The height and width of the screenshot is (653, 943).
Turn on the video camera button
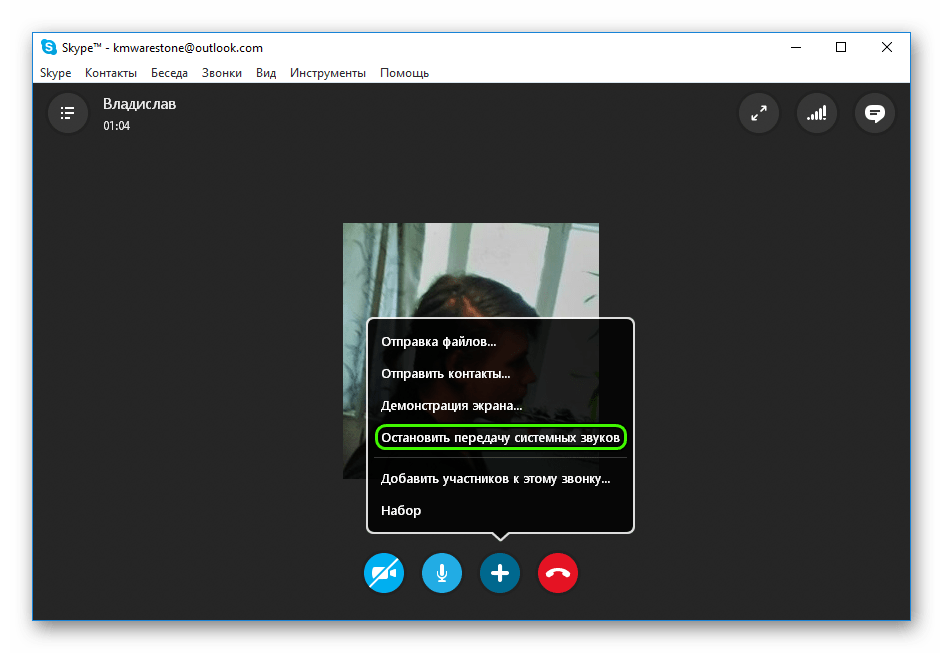[x=384, y=573]
